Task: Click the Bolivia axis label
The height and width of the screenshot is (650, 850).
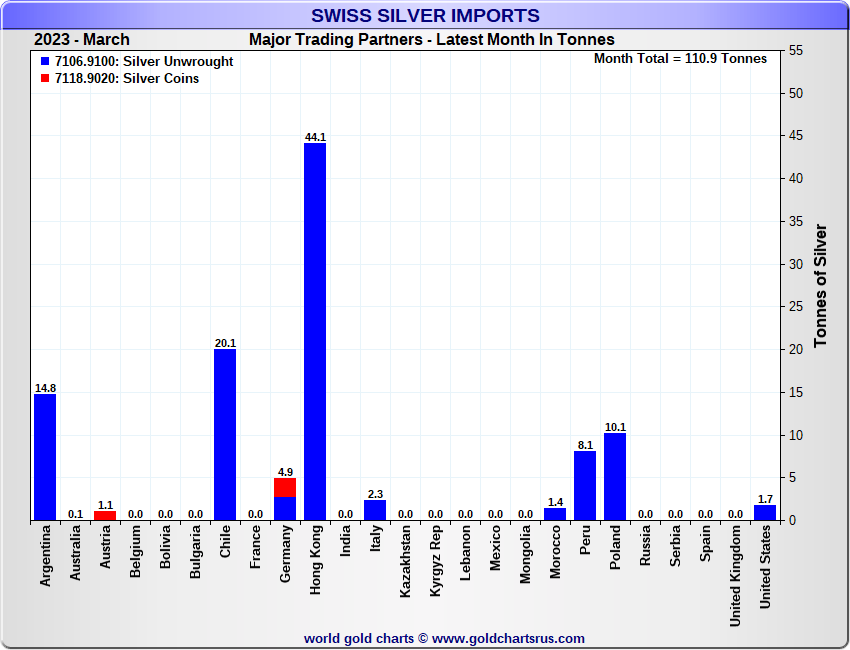Action: 165,547
